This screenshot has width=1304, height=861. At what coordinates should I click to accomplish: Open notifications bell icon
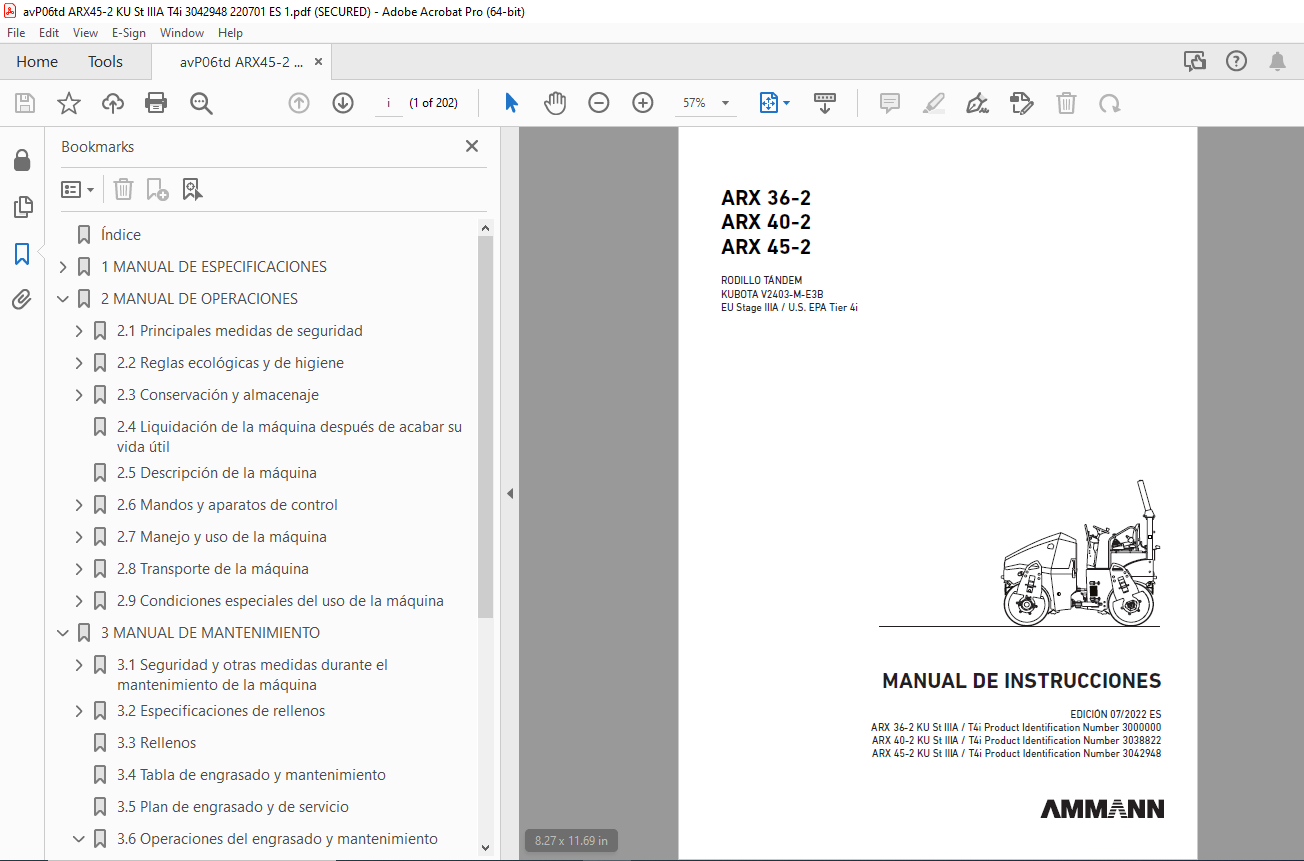tap(1278, 61)
